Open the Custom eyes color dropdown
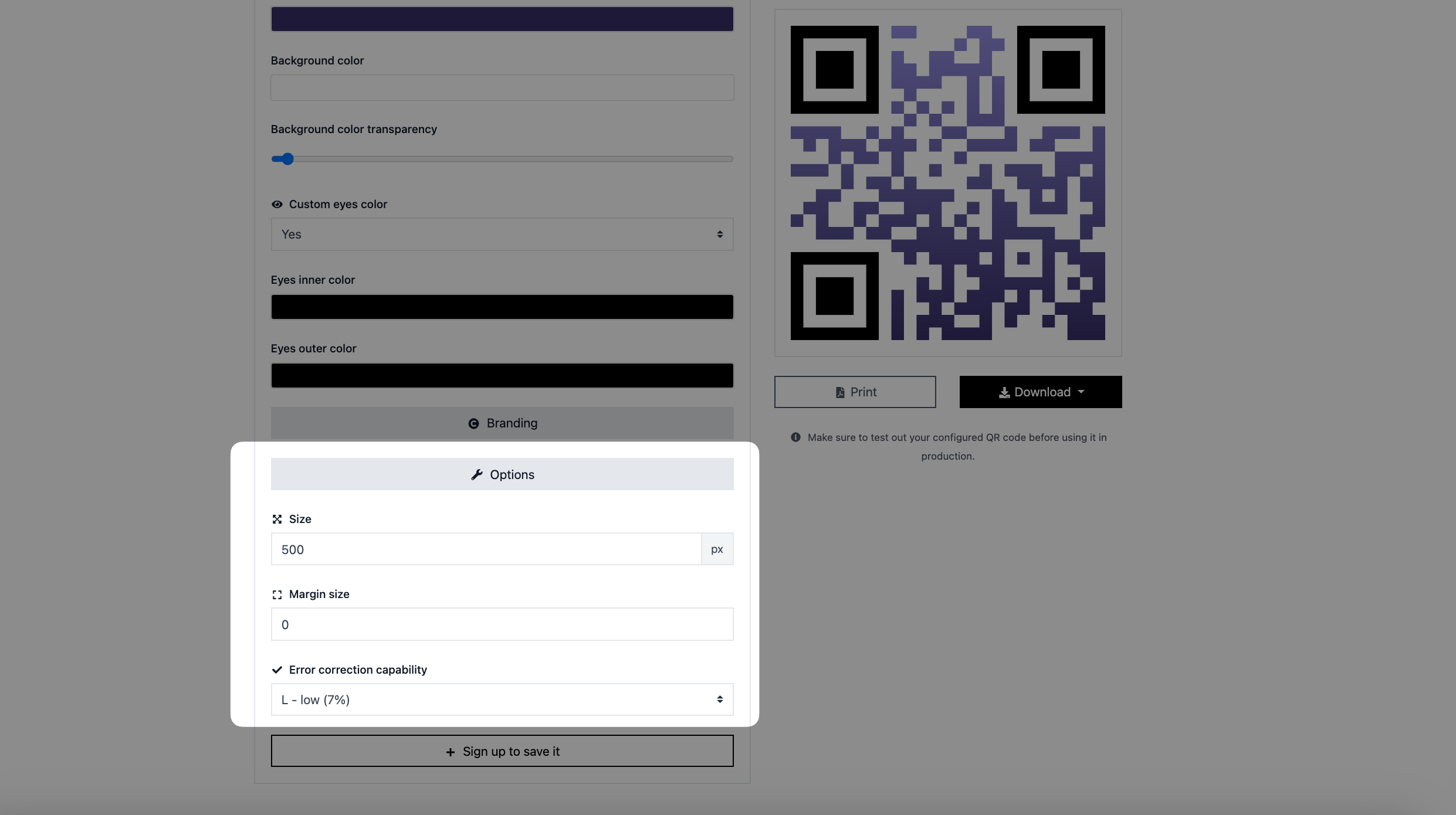Screen dimensions: 1456x815 [x=502, y=235]
